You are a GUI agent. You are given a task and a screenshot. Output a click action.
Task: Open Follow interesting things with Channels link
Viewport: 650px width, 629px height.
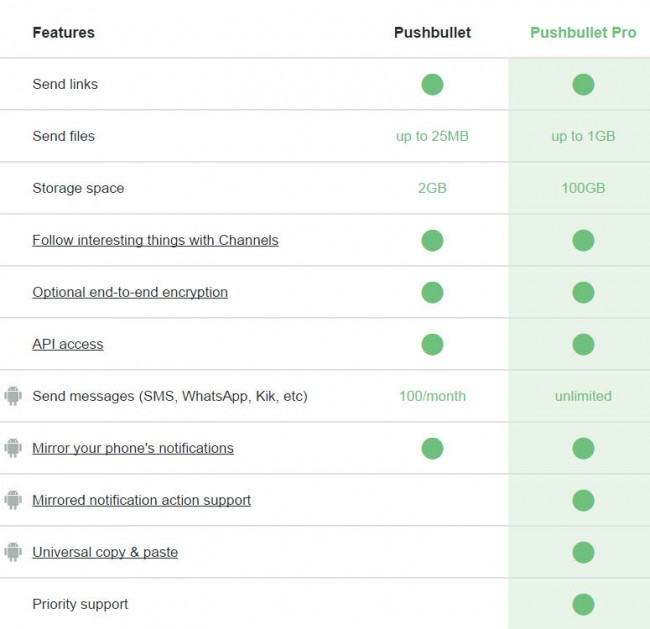point(155,240)
